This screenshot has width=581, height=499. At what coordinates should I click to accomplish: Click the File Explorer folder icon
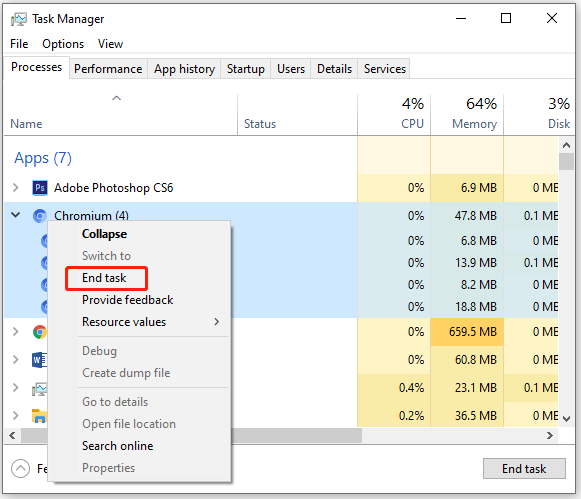point(39,416)
